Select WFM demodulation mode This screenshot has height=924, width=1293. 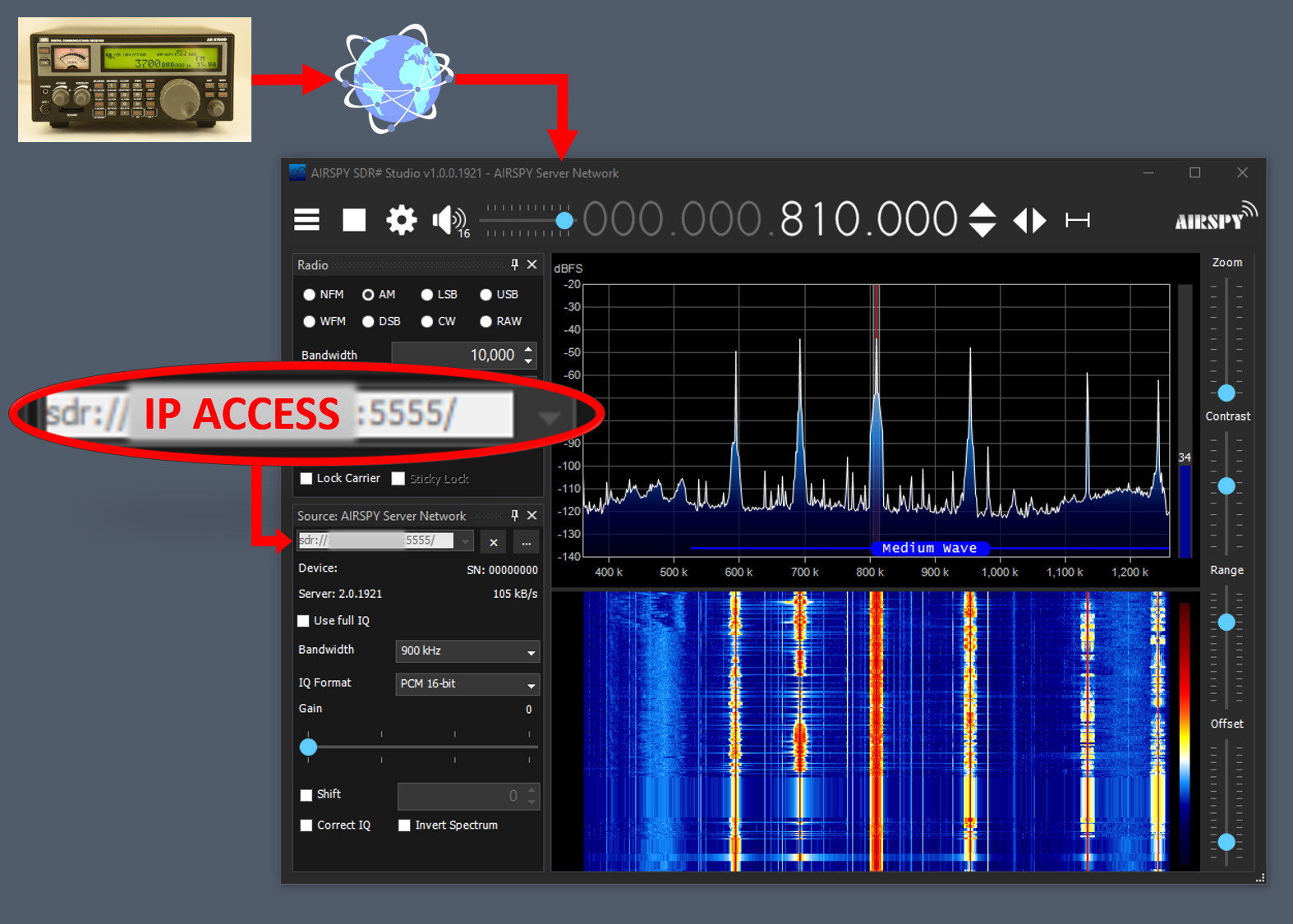click(x=309, y=322)
